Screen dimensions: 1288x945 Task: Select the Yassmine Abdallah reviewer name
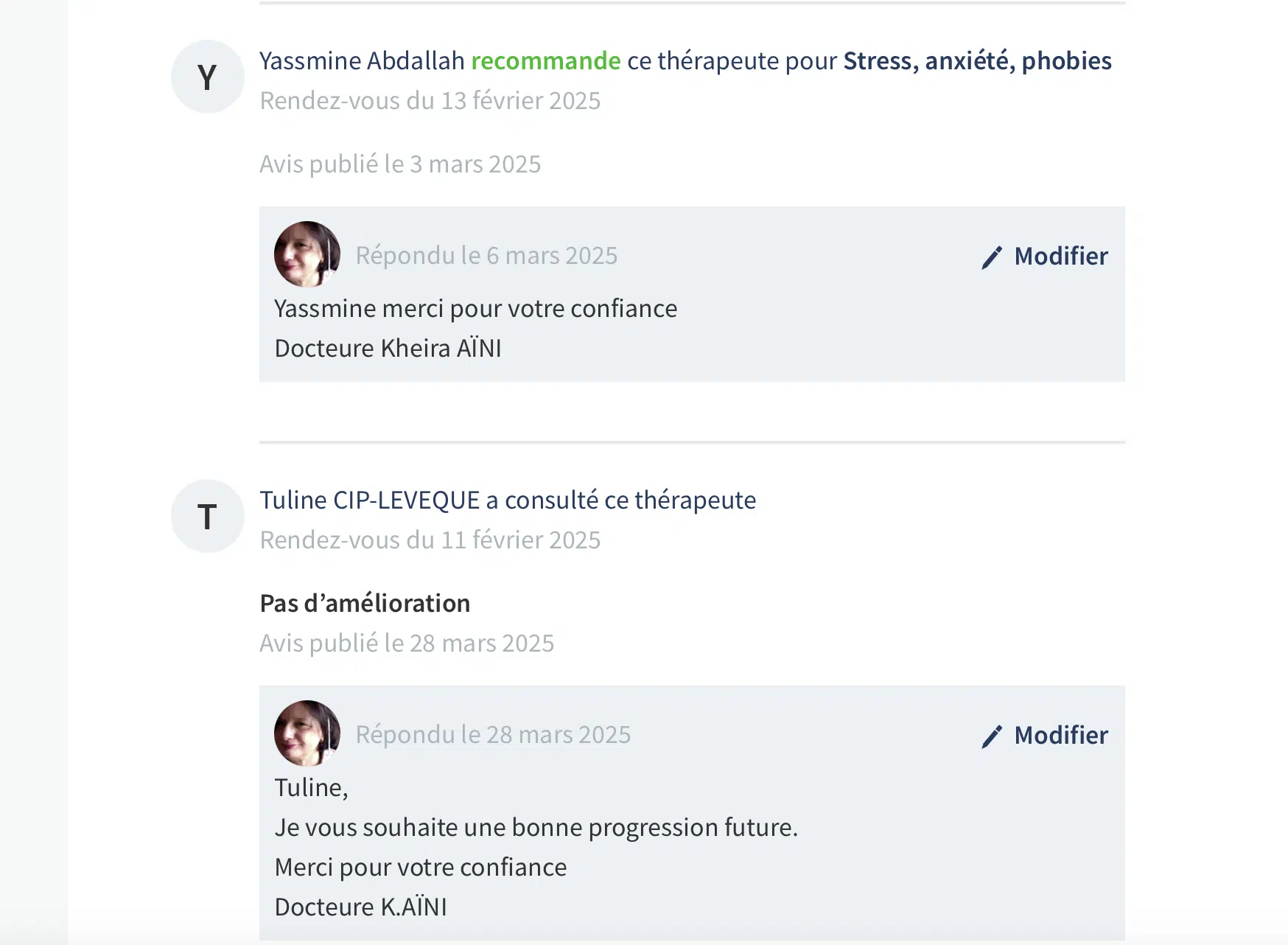(x=362, y=61)
